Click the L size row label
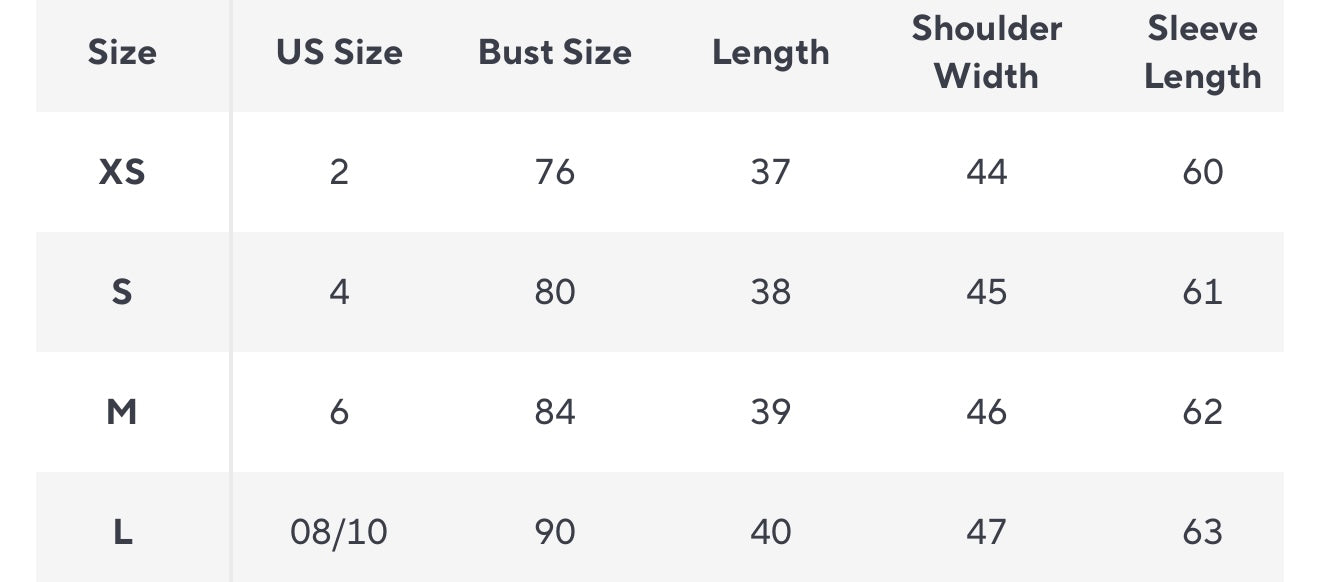Viewport: 1320px width, 582px height. pos(122,532)
